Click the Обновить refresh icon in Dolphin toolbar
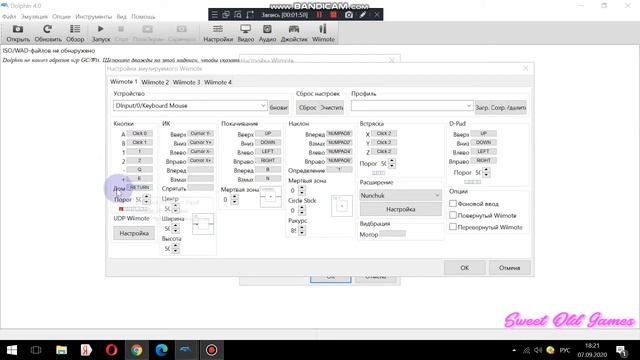The height and width of the screenshot is (360, 640). coord(48,33)
